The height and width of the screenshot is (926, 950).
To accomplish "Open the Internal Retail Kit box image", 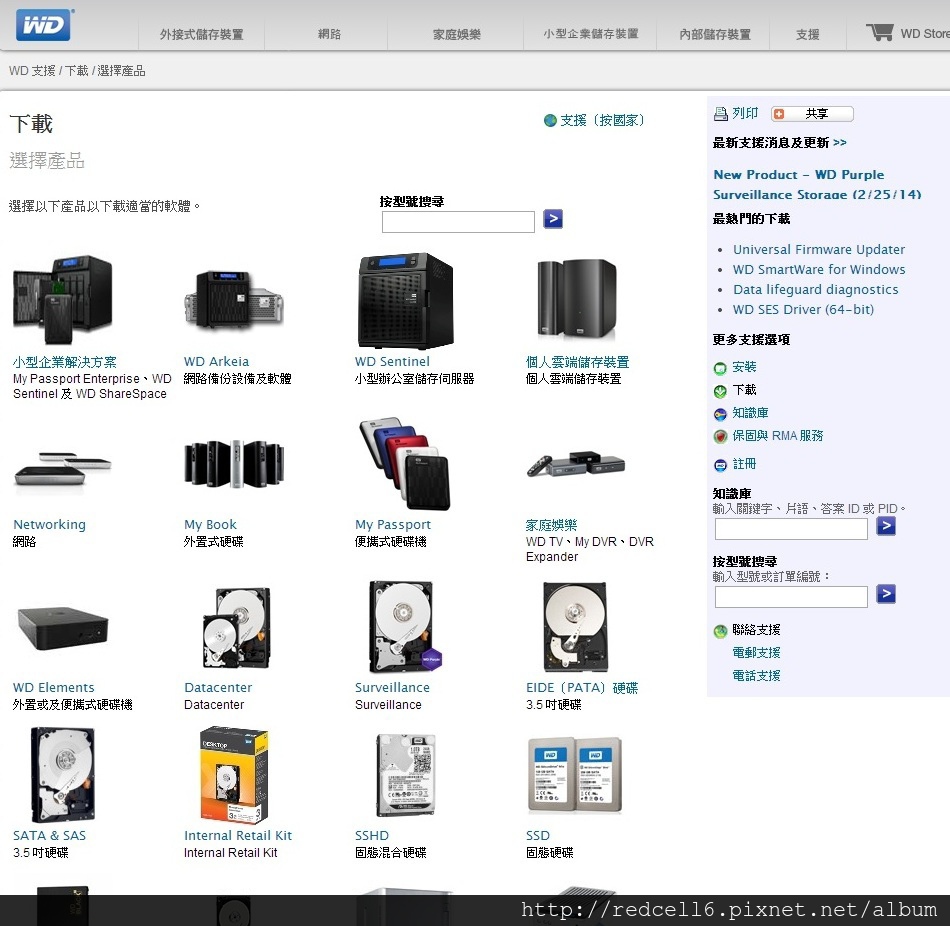I will [x=234, y=775].
